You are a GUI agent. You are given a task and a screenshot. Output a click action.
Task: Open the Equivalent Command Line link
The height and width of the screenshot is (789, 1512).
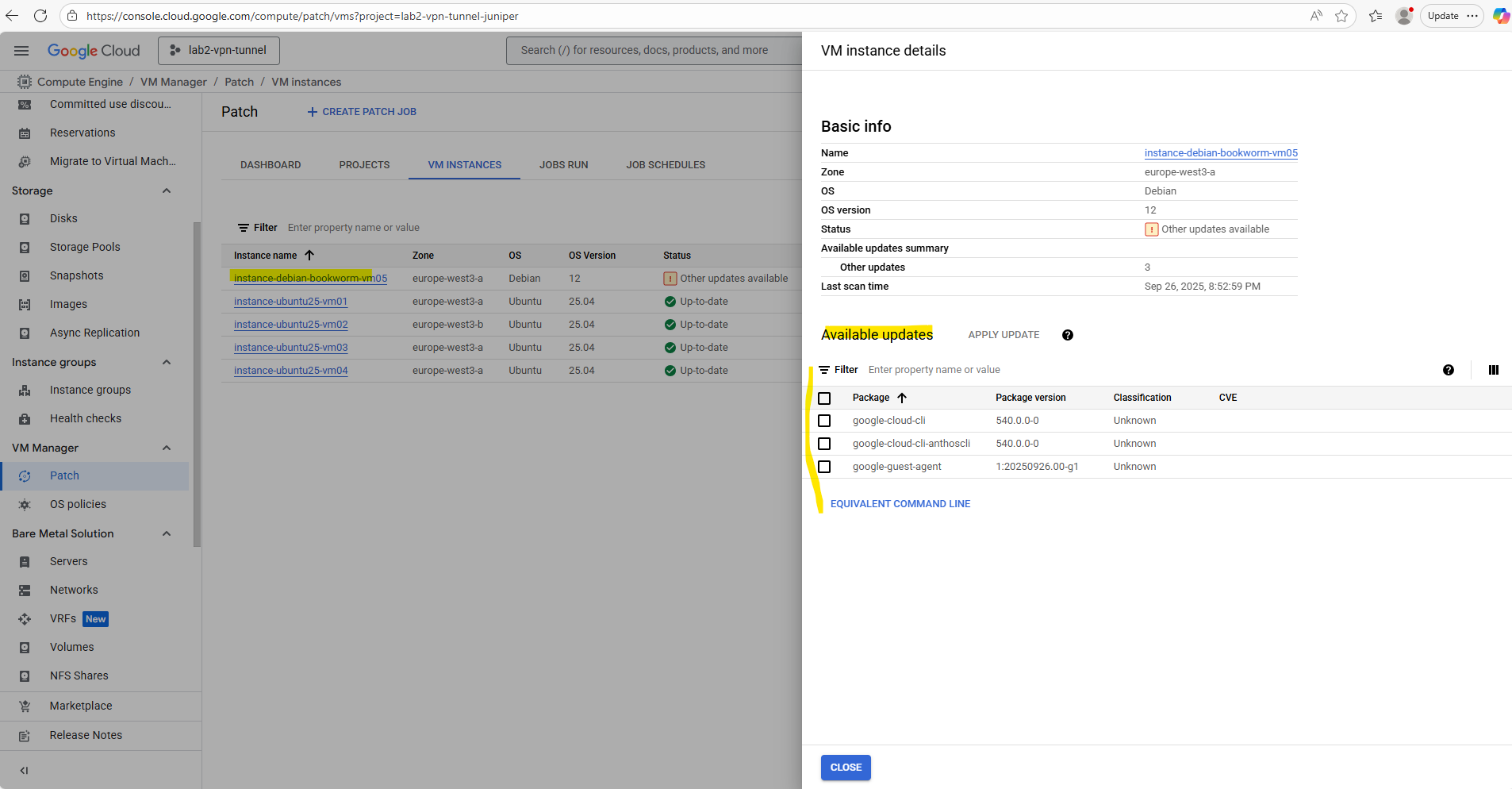pyautogui.click(x=900, y=504)
